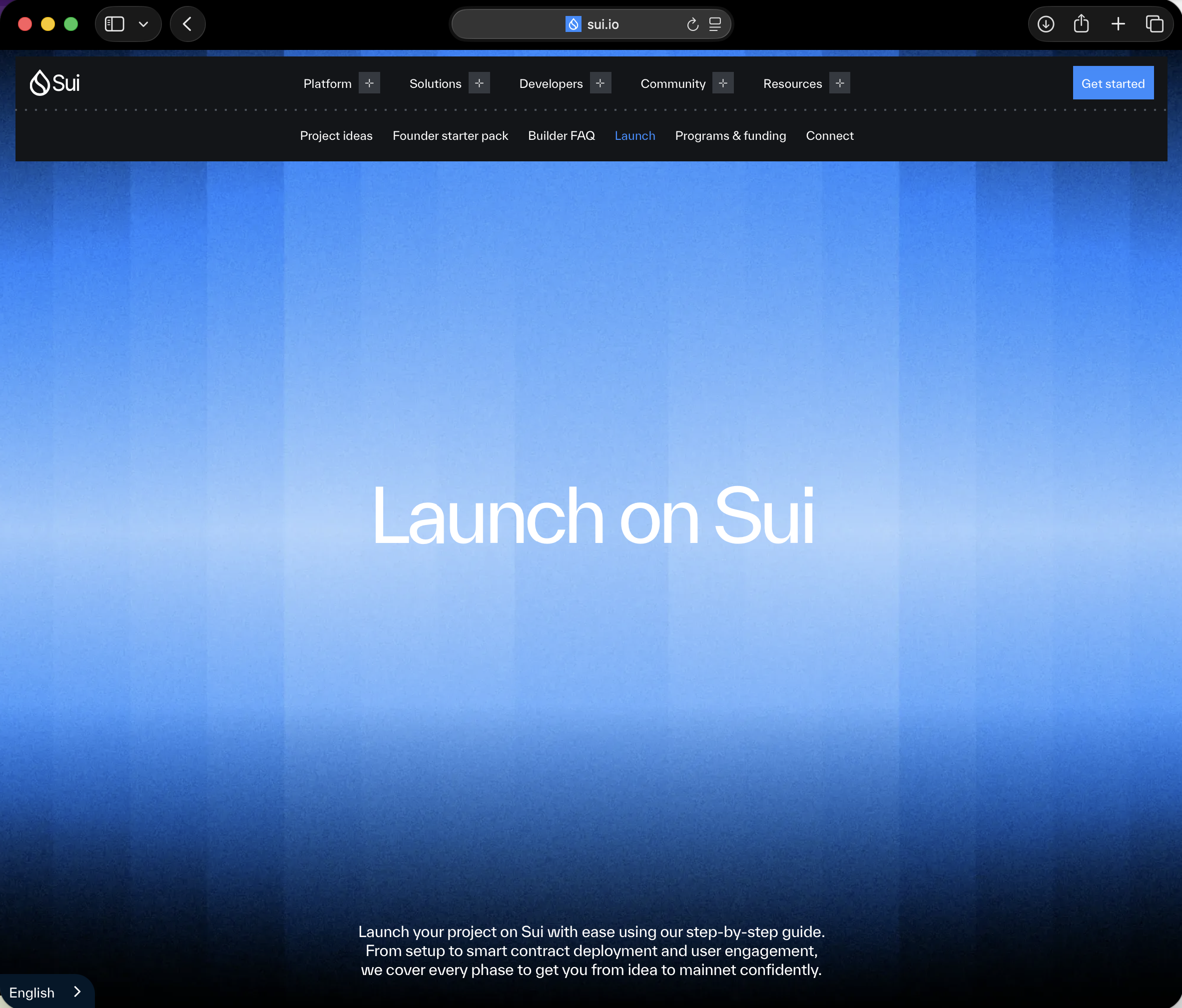Expand the Developers menu plus icon
The height and width of the screenshot is (1008, 1182).
[x=600, y=83]
